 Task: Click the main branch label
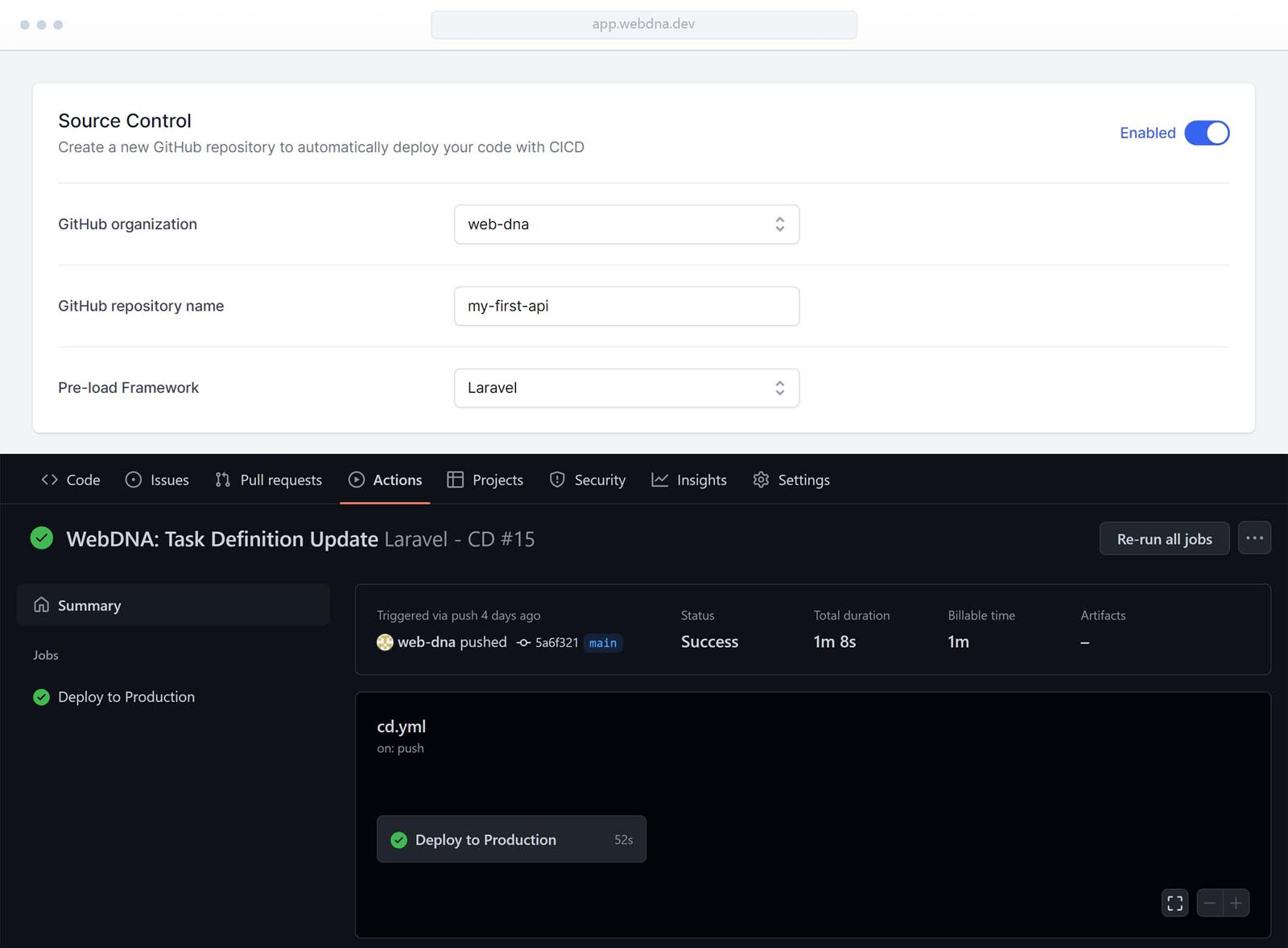[x=603, y=642]
